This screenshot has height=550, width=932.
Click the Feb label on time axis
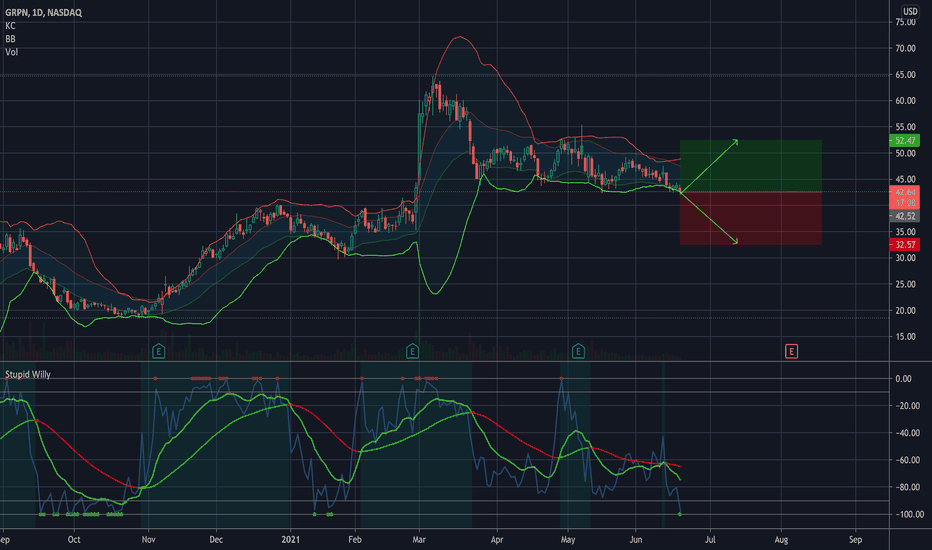pos(355,540)
